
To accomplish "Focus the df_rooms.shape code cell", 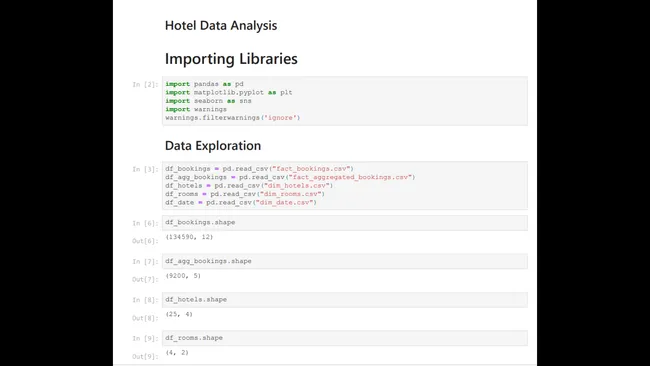I will [345, 338].
